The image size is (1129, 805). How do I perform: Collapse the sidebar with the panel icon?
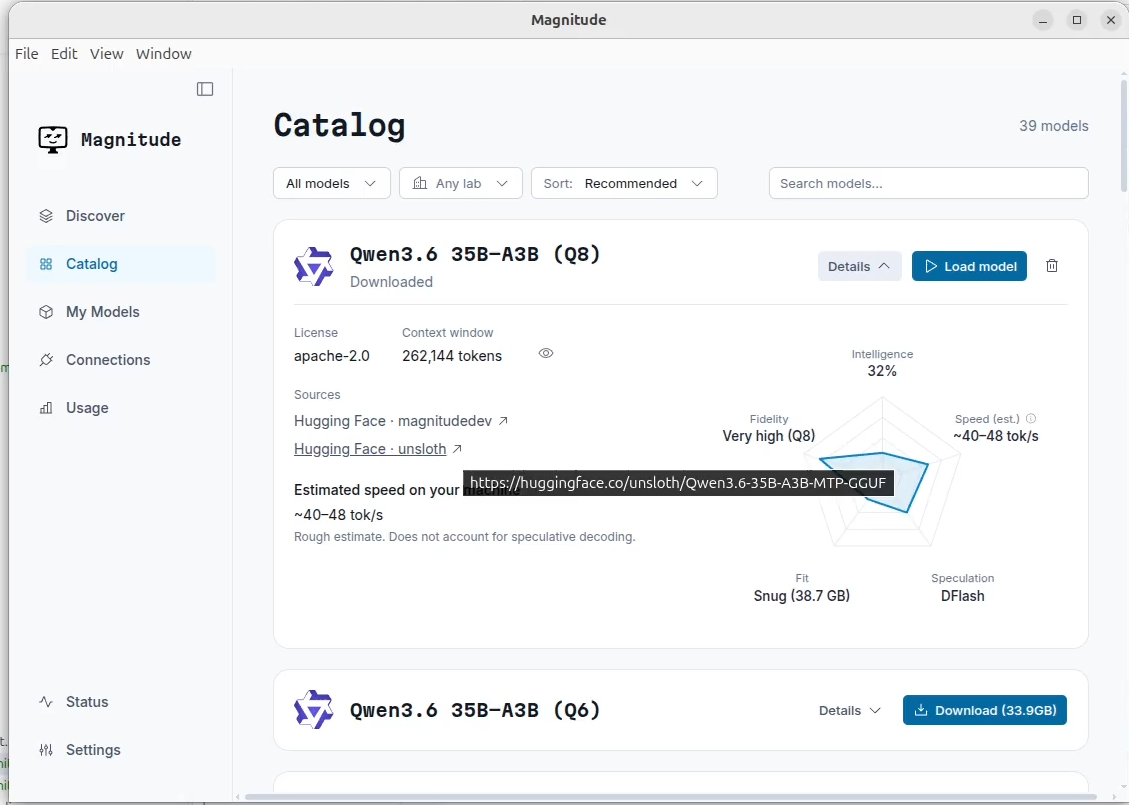pos(205,89)
